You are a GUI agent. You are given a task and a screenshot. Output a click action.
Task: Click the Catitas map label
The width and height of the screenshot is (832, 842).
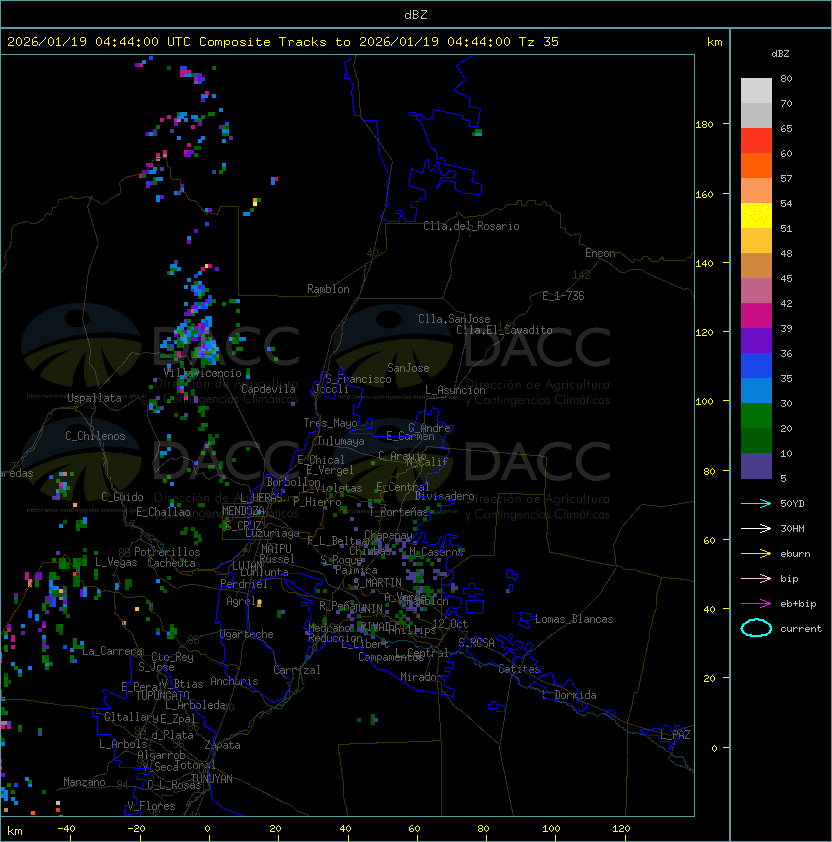[519, 669]
